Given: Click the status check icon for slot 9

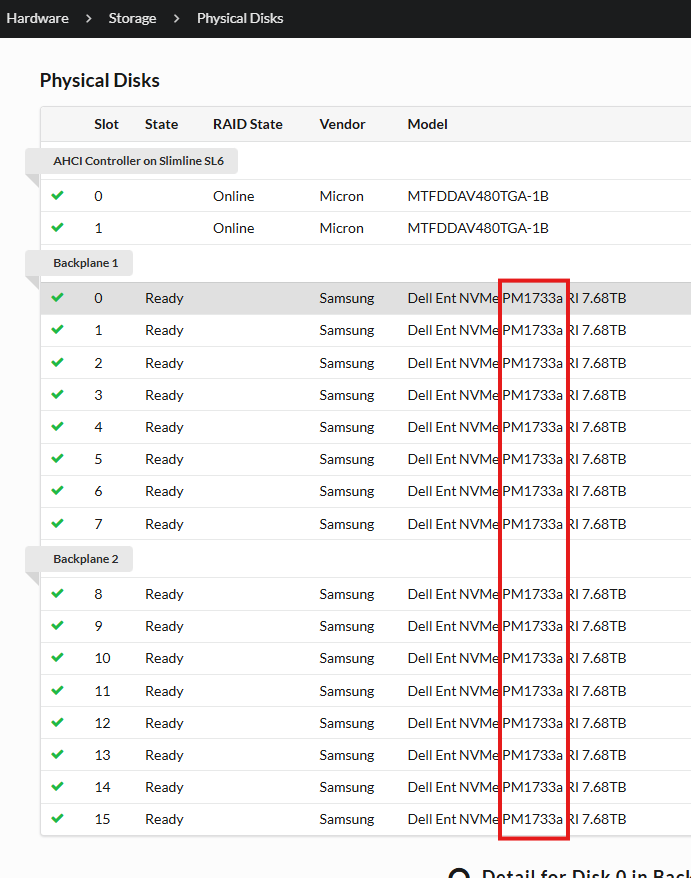Looking at the screenshot, I should coord(57,625).
